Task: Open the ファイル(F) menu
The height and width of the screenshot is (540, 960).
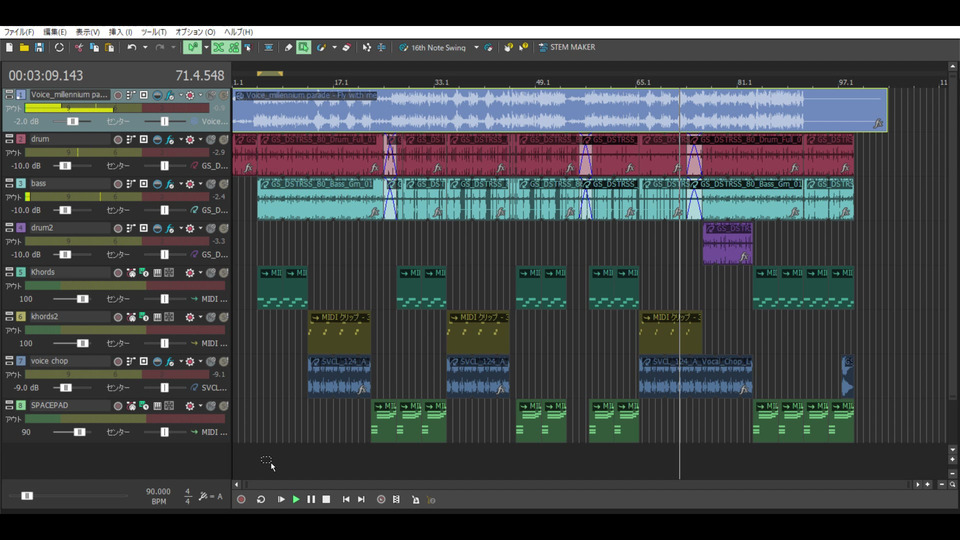Action: (x=19, y=32)
